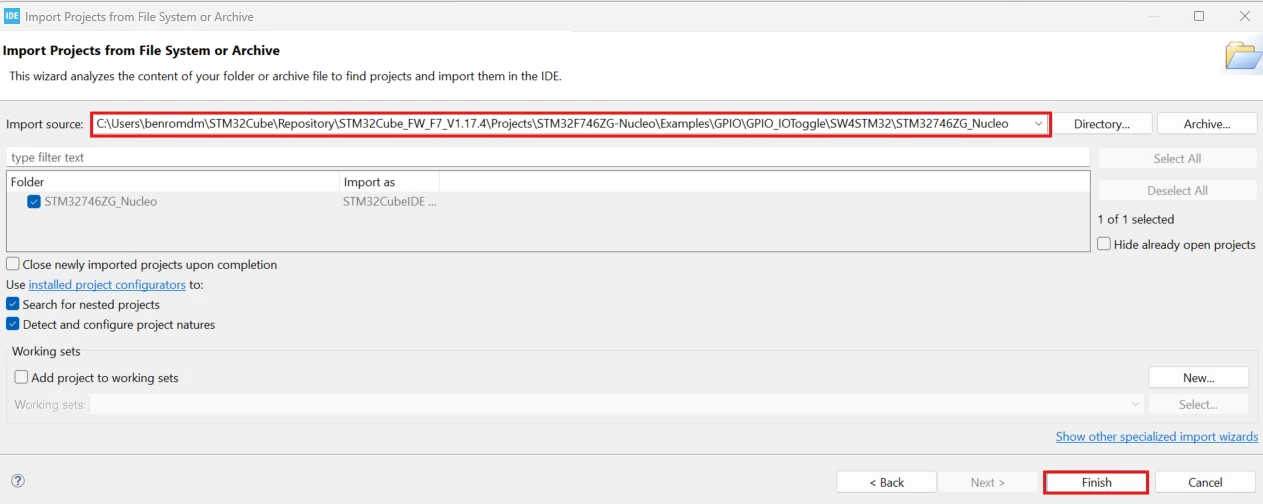Select the STM32746ZG_Nucleo folder row

click(547, 201)
